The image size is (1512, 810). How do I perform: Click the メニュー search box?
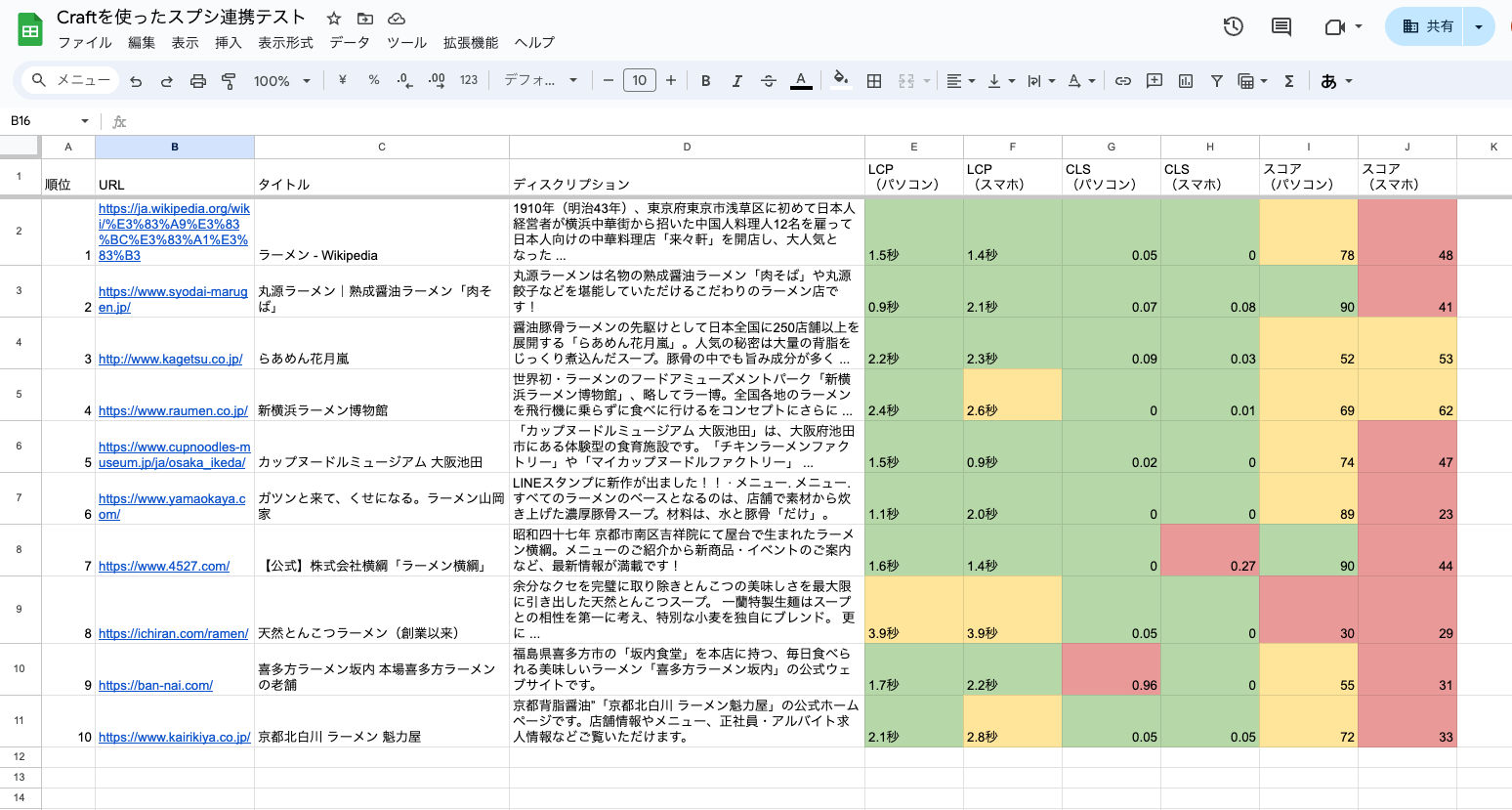[71, 80]
